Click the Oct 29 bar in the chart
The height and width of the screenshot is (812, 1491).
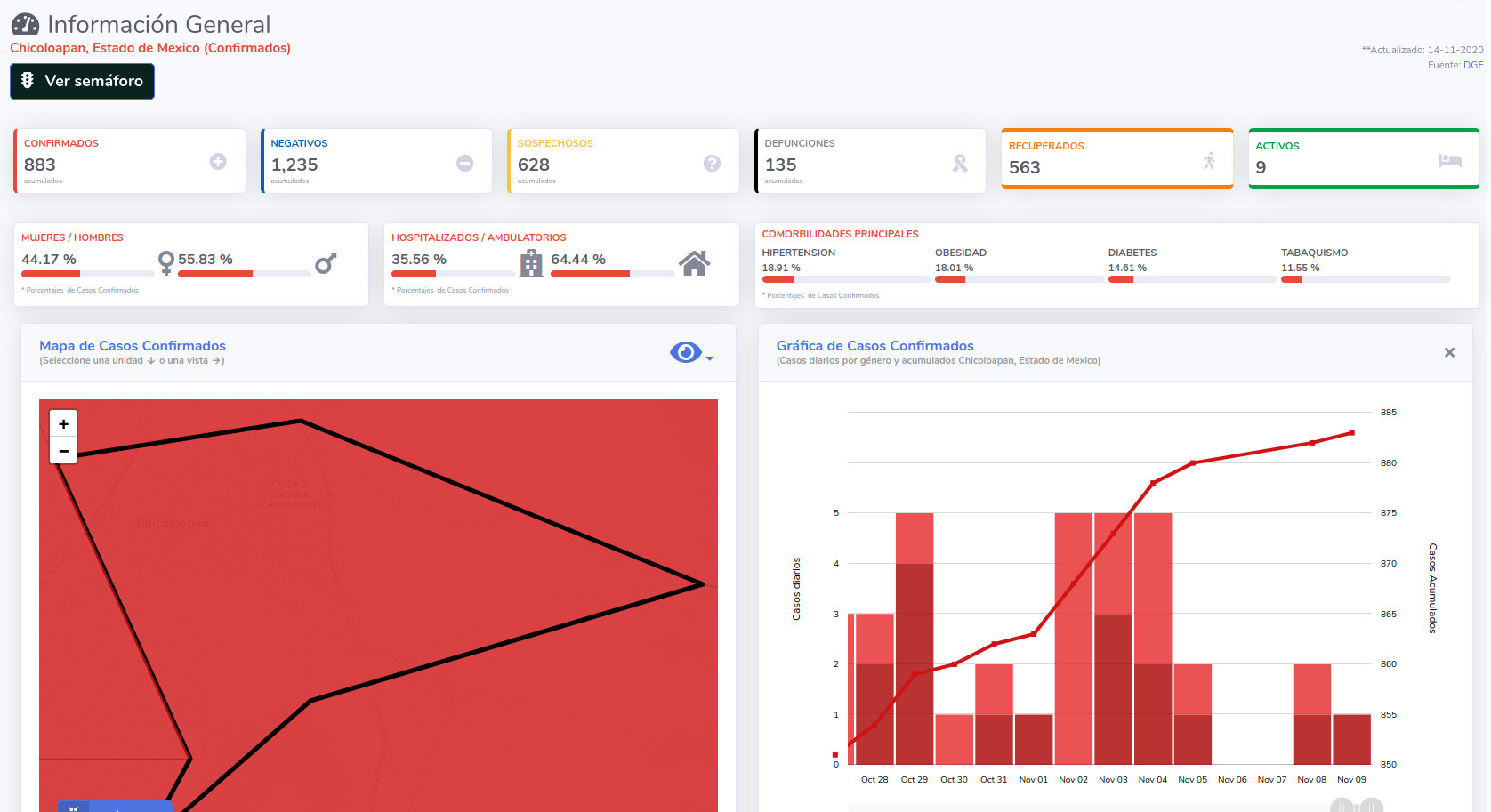click(915, 639)
